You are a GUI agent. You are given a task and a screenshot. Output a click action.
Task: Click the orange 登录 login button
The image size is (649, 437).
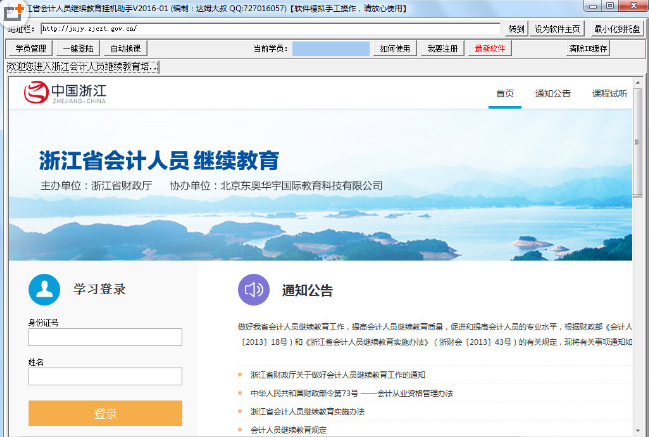pos(105,413)
